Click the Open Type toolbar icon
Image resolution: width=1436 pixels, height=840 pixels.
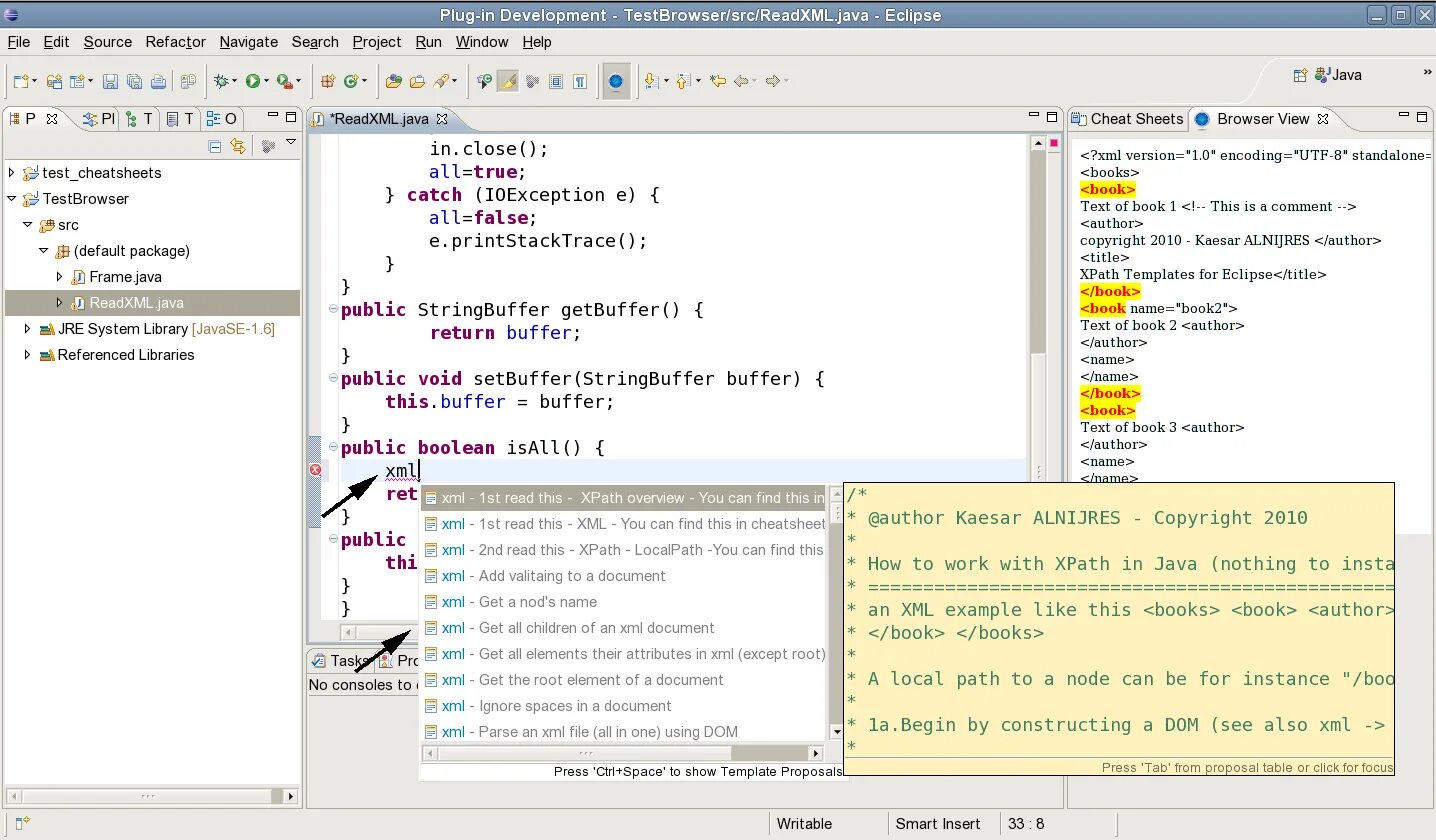point(393,82)
